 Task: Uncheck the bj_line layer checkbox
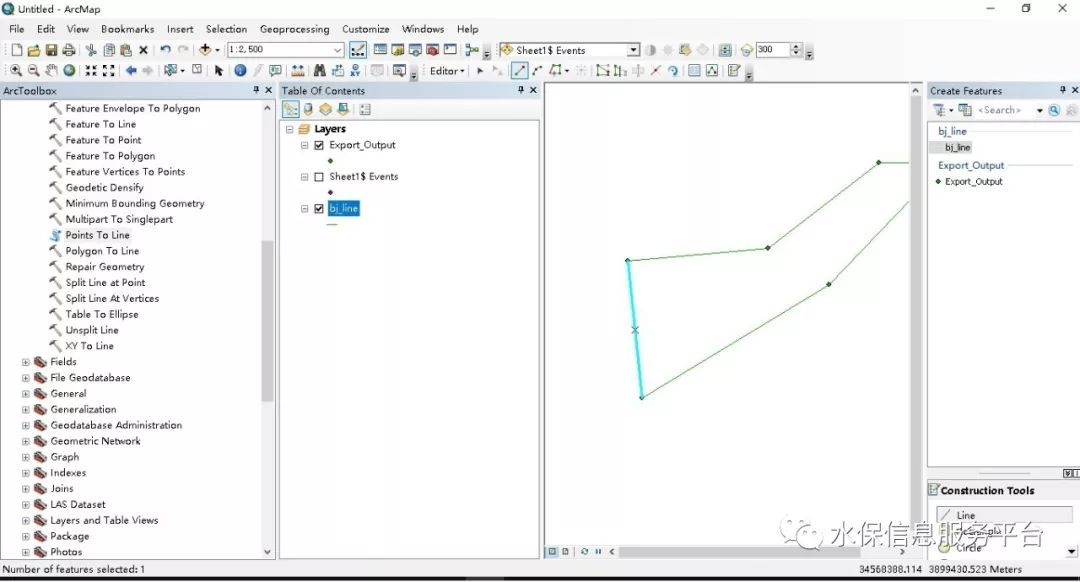319,209
